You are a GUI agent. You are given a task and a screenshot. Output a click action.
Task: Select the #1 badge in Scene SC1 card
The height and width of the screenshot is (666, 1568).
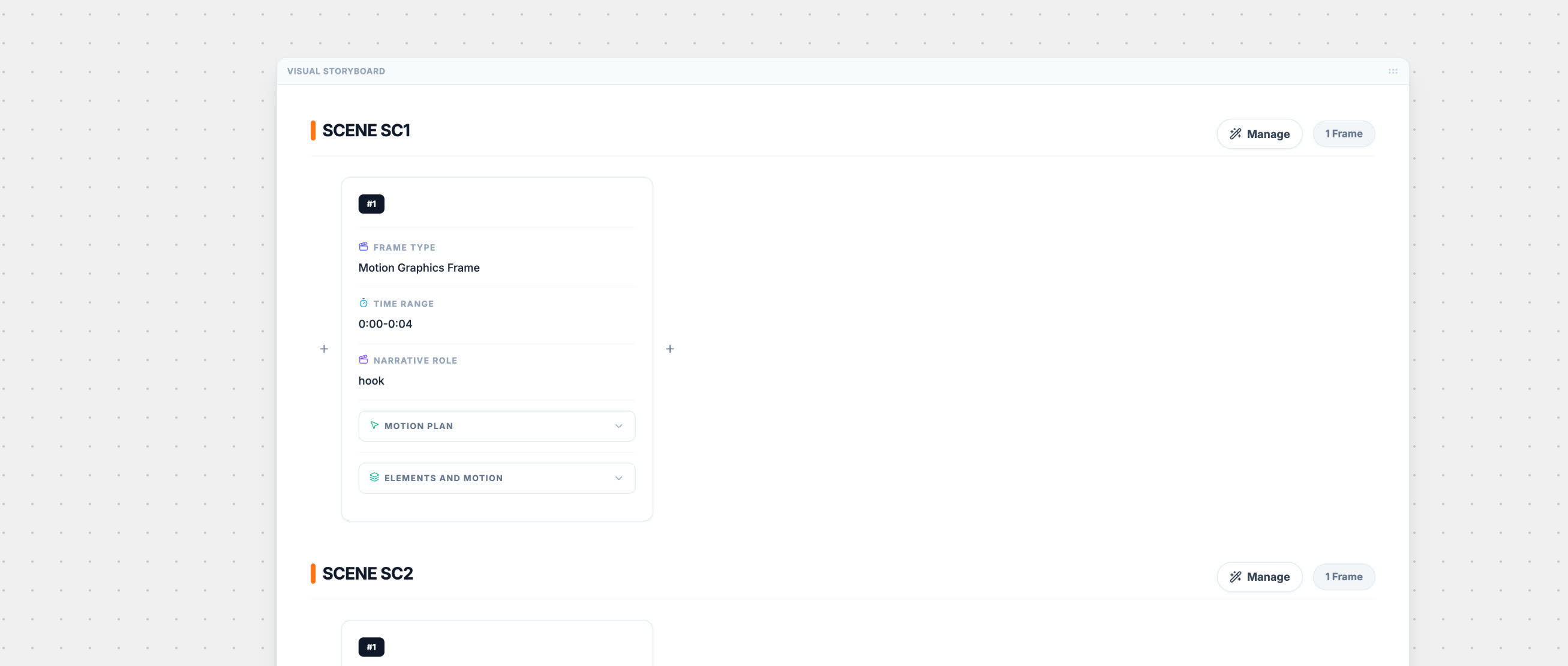[x=371, y=204]
